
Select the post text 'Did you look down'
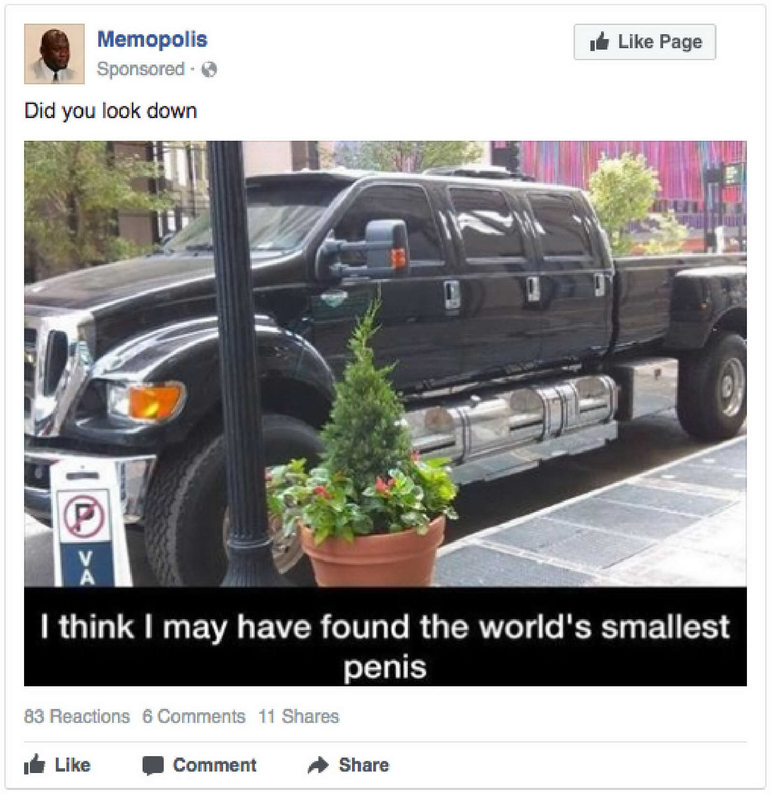(x=111, y=111)
